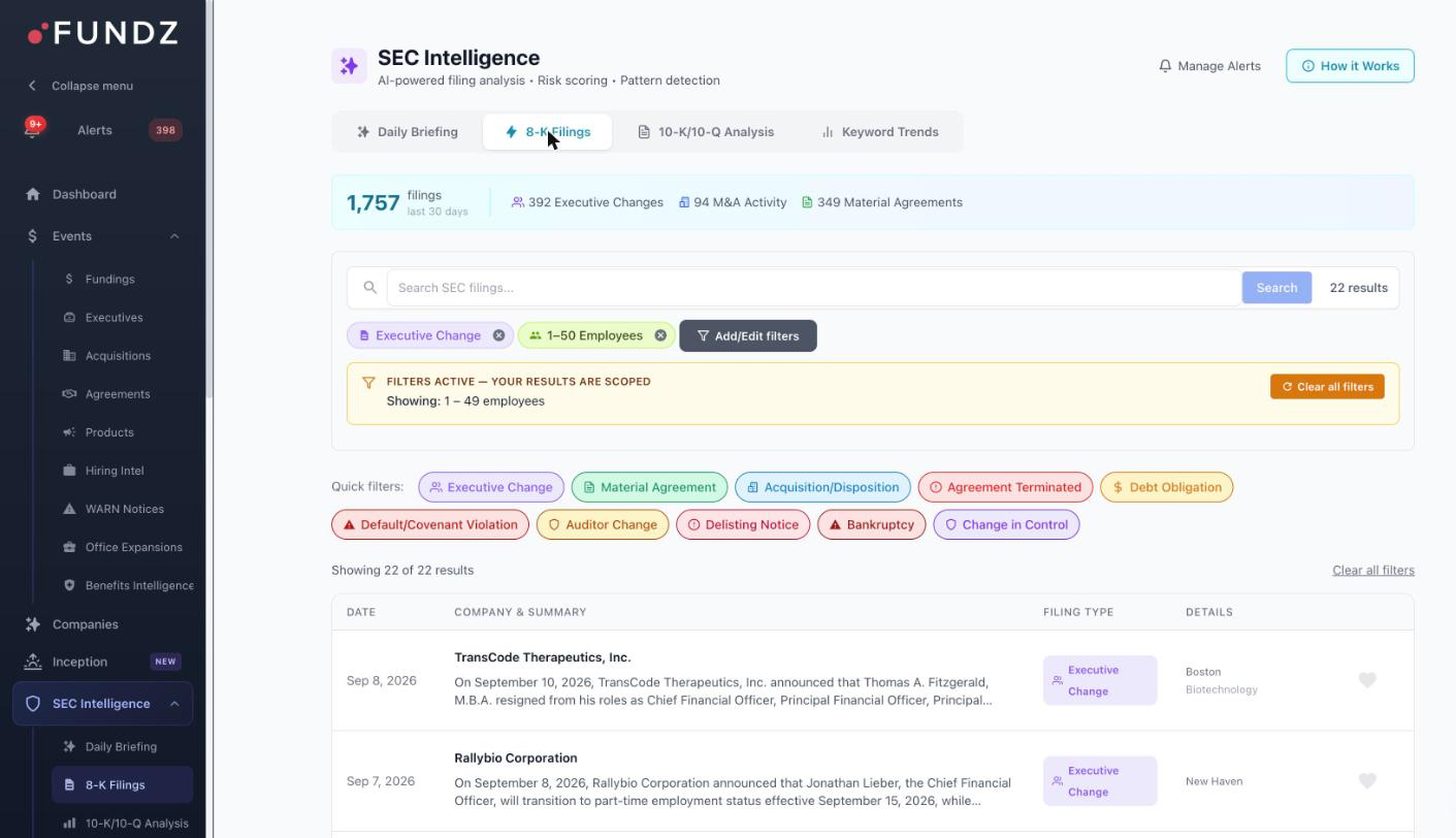
Task: Click the Manage Alerts button
Action: [x=1210, y=66]
